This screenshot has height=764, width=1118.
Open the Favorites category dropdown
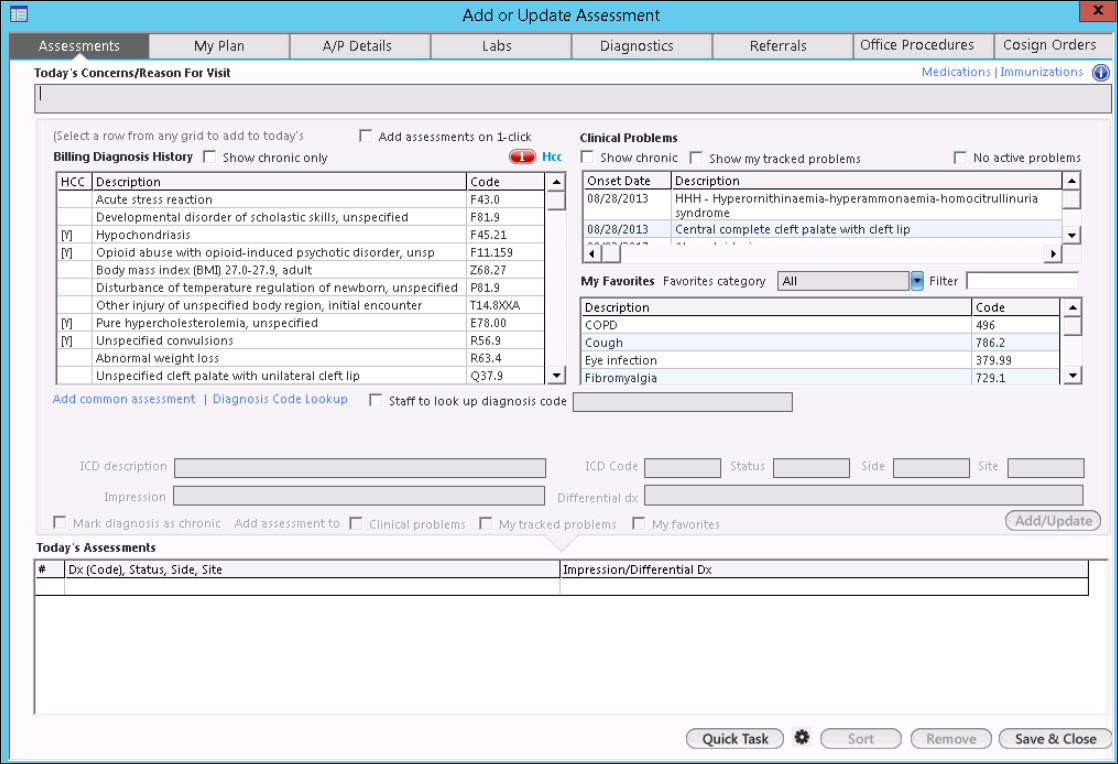click(x=917, y=281)
